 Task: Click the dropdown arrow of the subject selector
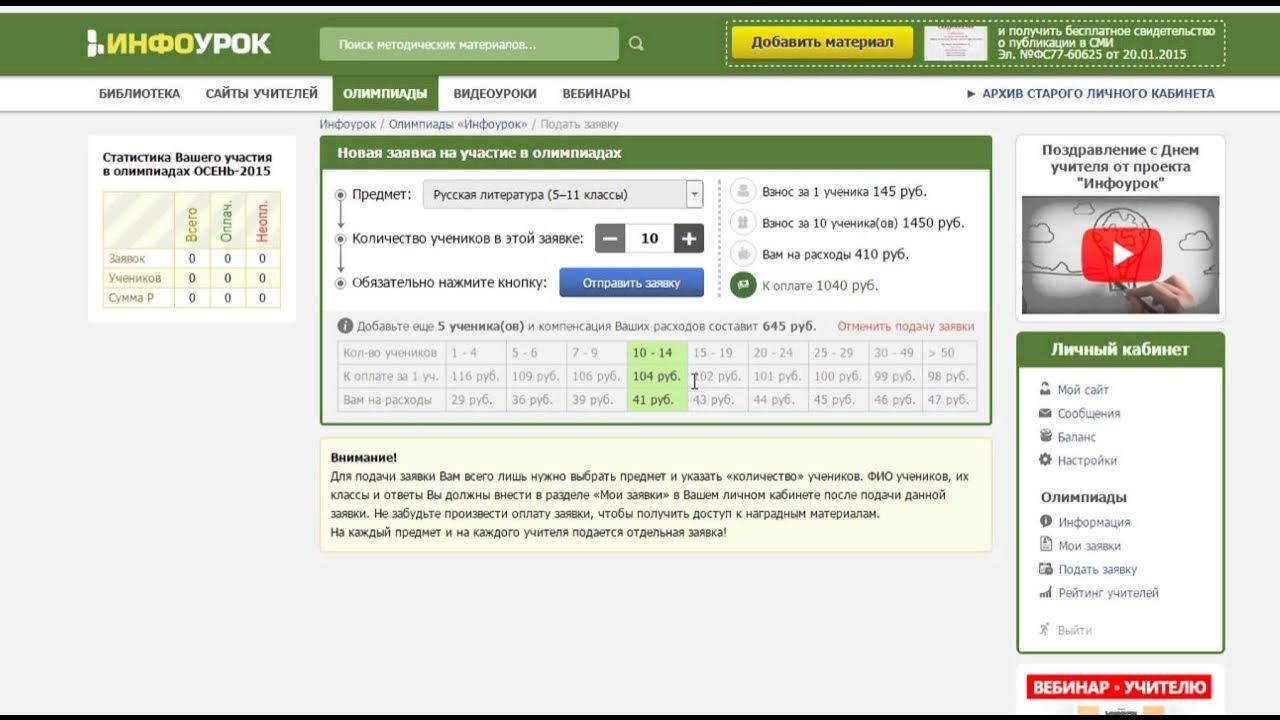694,195
